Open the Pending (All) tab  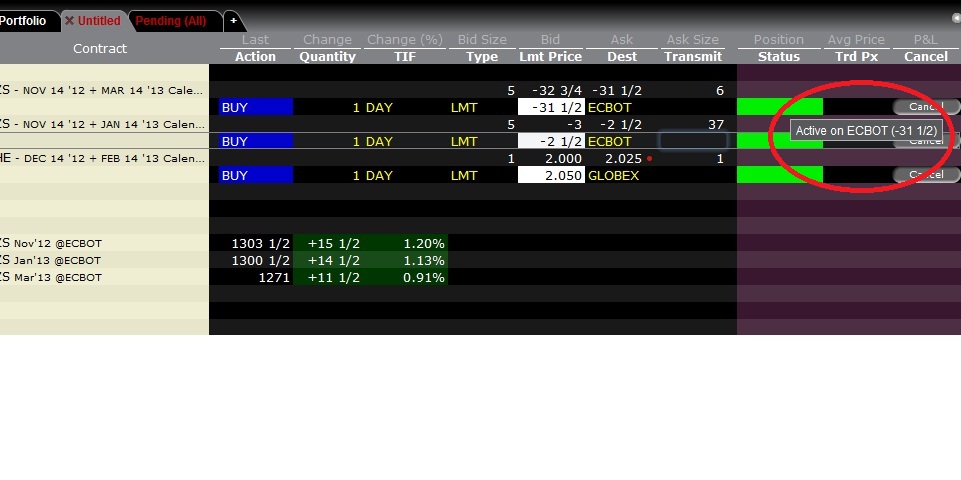(x=171, y=21)
